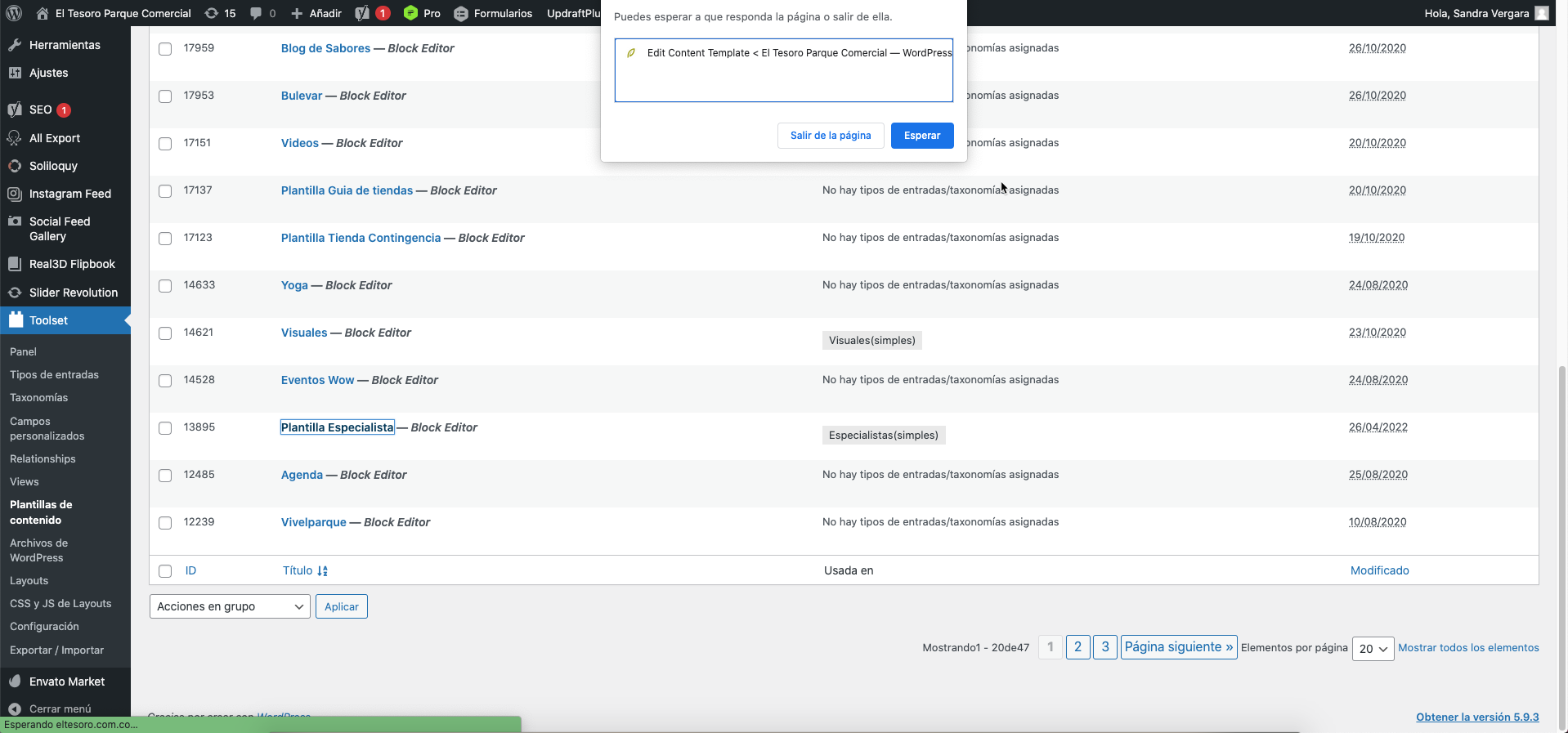
Task: Click the Social Feed Gallery camera icon
Action: point(15,221)
